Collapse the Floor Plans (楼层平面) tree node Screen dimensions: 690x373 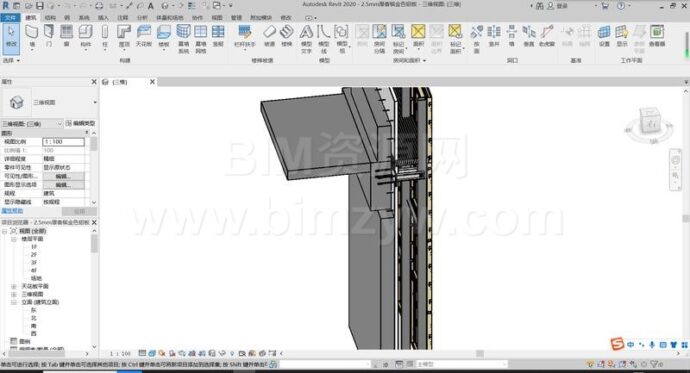pyautogui.click(x=14, y=239)
